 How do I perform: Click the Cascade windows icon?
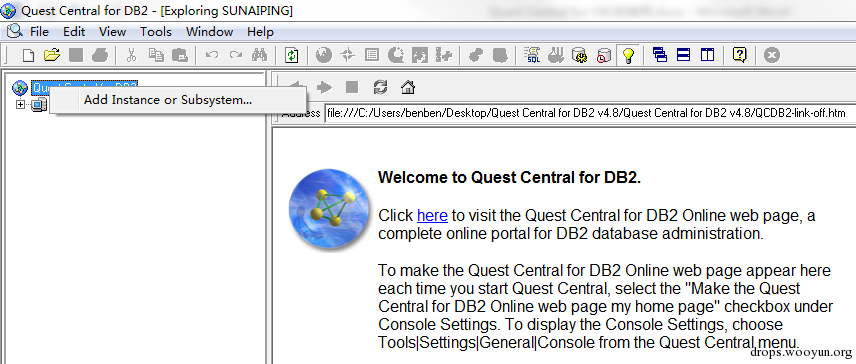tap(660, 55)
